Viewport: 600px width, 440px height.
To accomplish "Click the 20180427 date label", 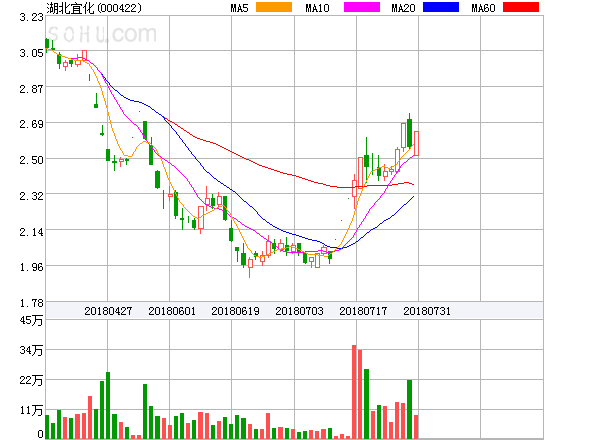I will [x=108, y=311].
